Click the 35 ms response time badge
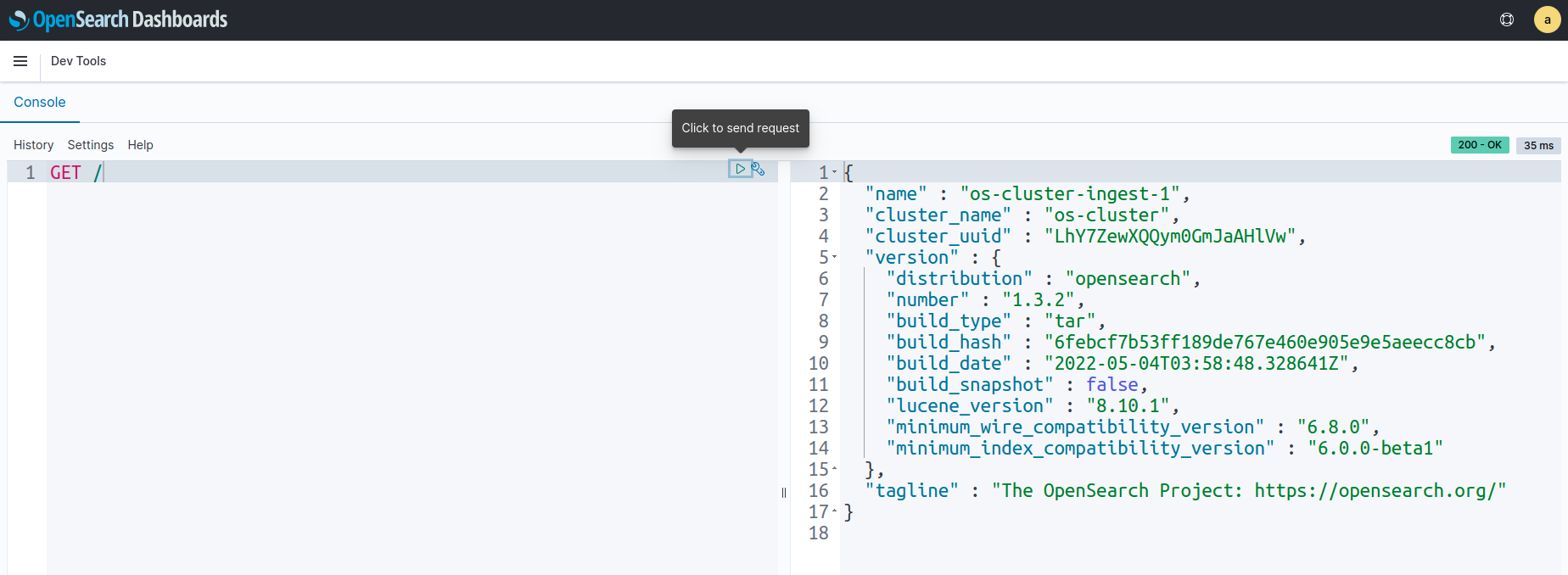 coord(1538,145)
